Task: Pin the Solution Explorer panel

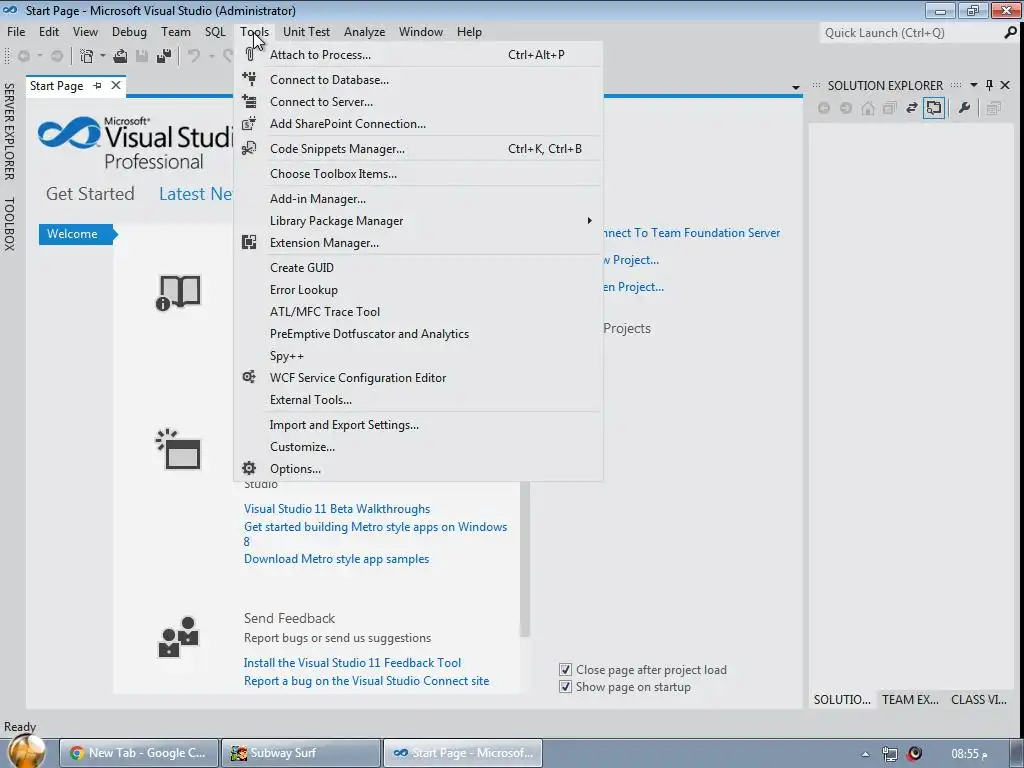Action: coord(989,85)
